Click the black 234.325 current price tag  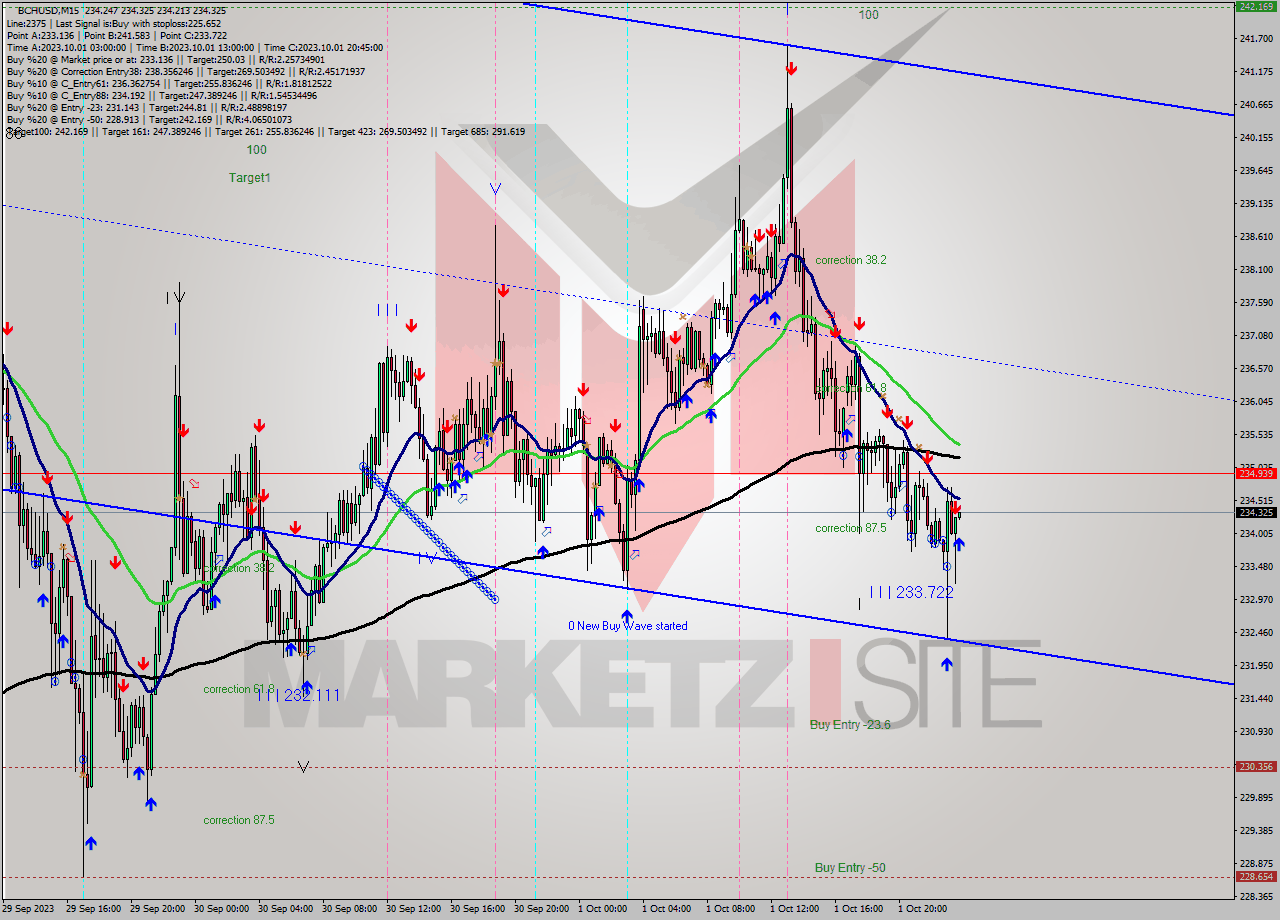(x=1257, y=512)
